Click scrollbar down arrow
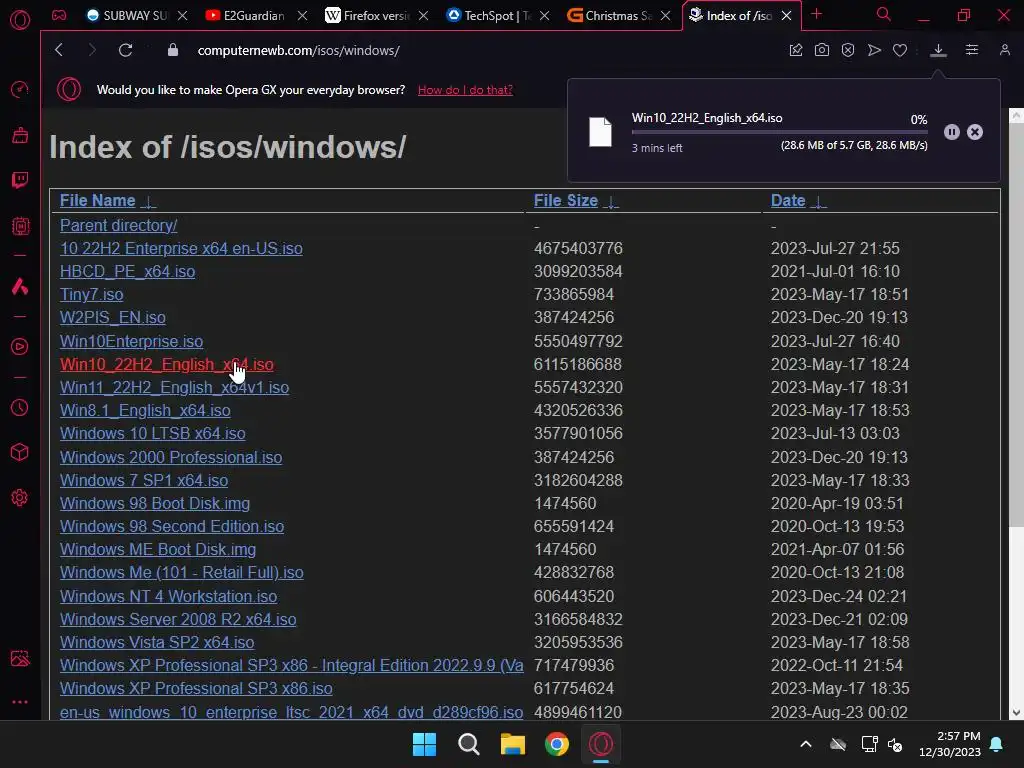The width and height of the screenshot is (1024, 768). (1016, 712)
